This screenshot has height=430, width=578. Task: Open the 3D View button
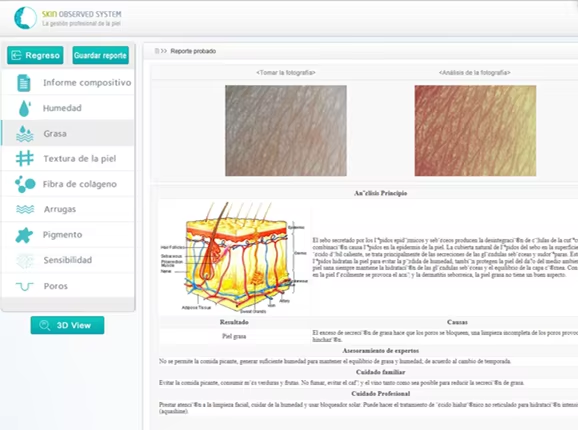[x=67, y=325]
